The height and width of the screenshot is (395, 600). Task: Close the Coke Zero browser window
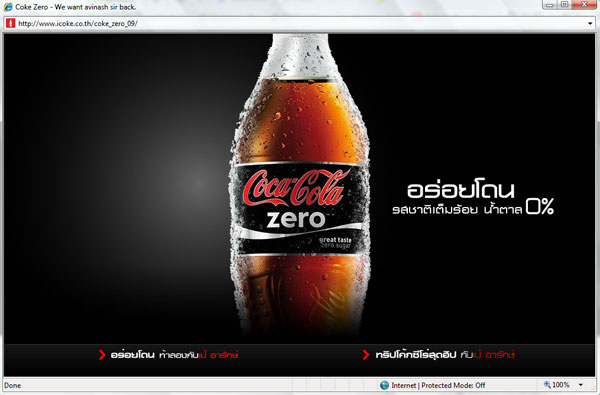click(x=584, y=5)
